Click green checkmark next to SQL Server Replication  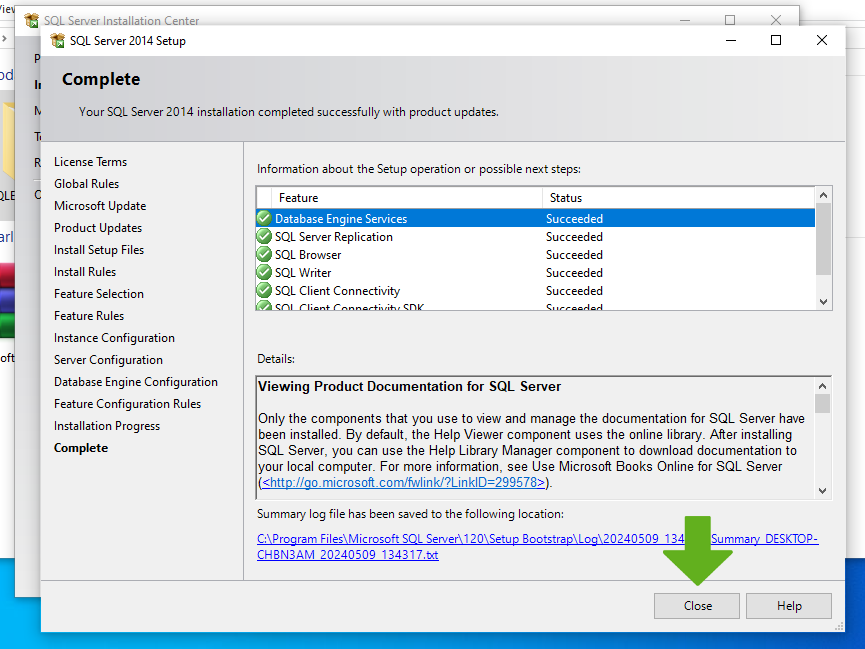tap(264, 237)
